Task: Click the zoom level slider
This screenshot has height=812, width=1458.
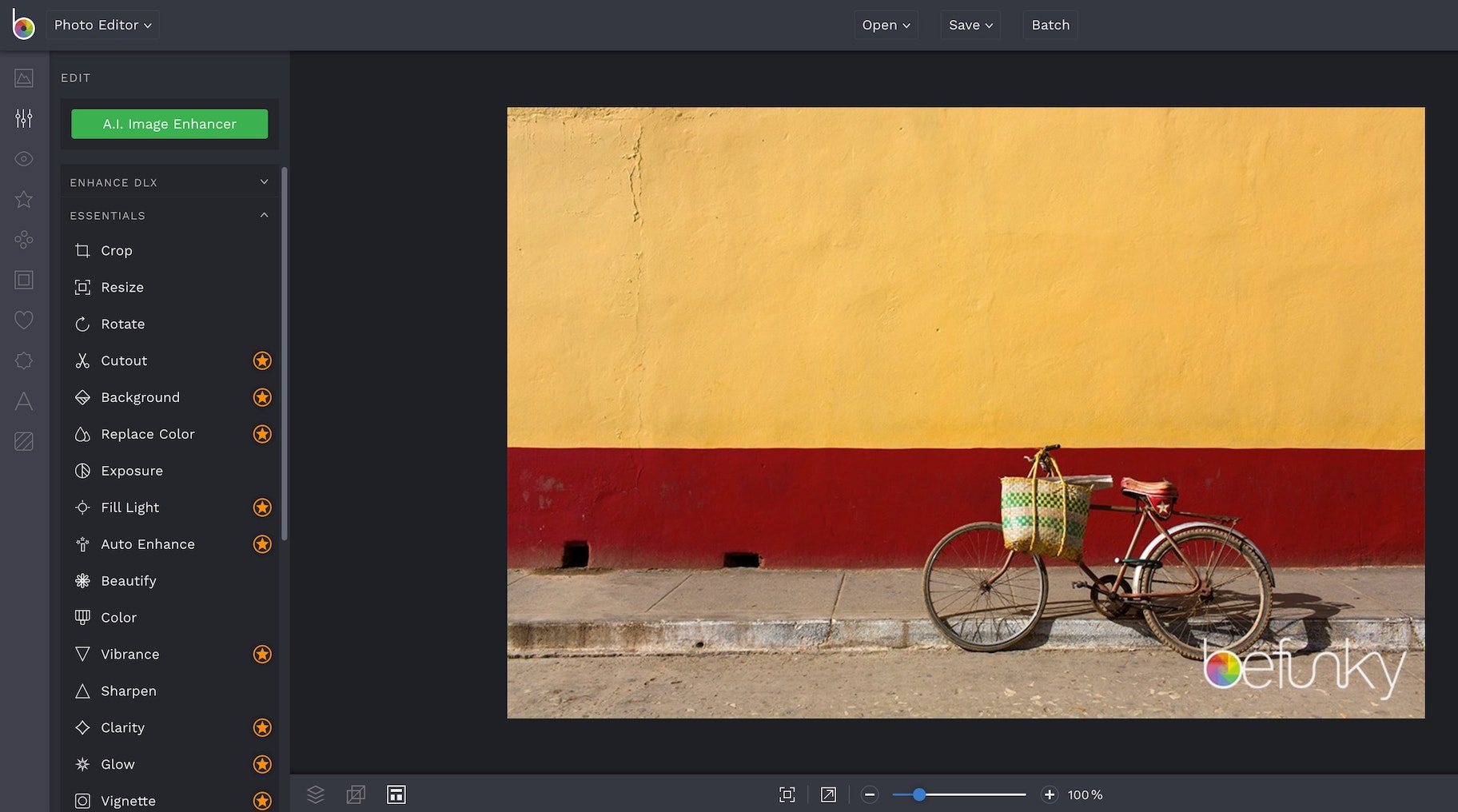Action: tap(958, 794)
